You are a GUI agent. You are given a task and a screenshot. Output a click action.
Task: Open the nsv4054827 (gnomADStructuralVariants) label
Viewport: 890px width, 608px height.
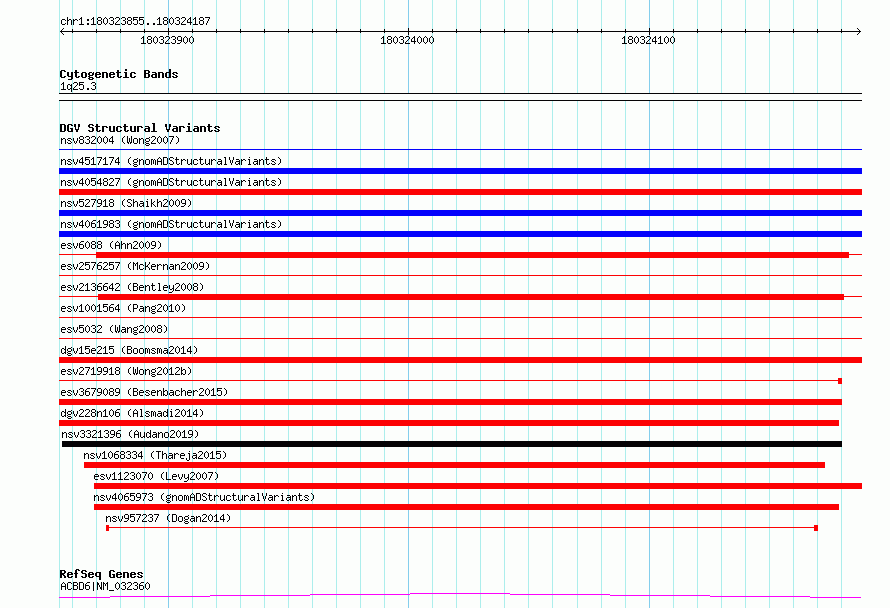171,182
